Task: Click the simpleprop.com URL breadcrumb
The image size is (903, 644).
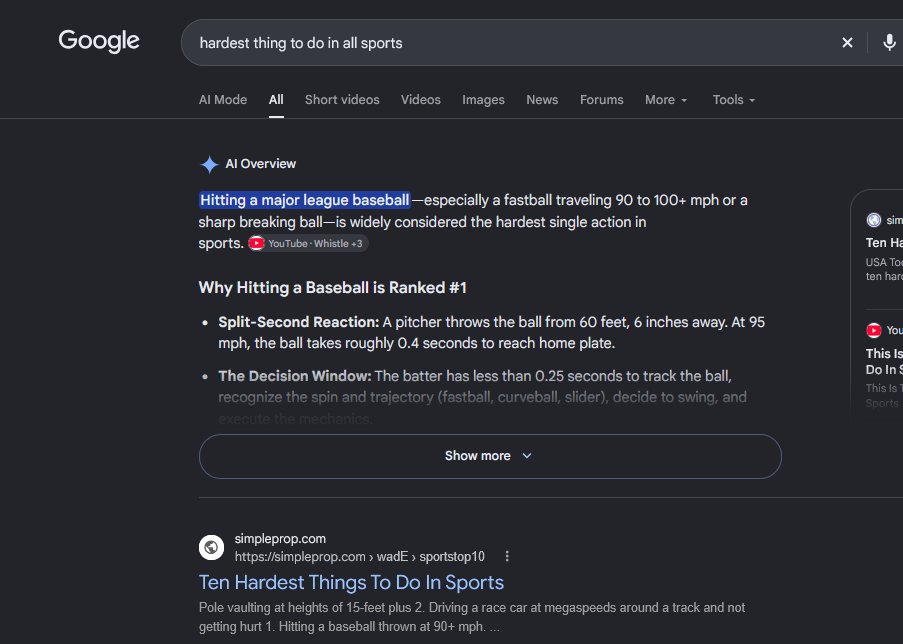Action: [x=359, y=556]
